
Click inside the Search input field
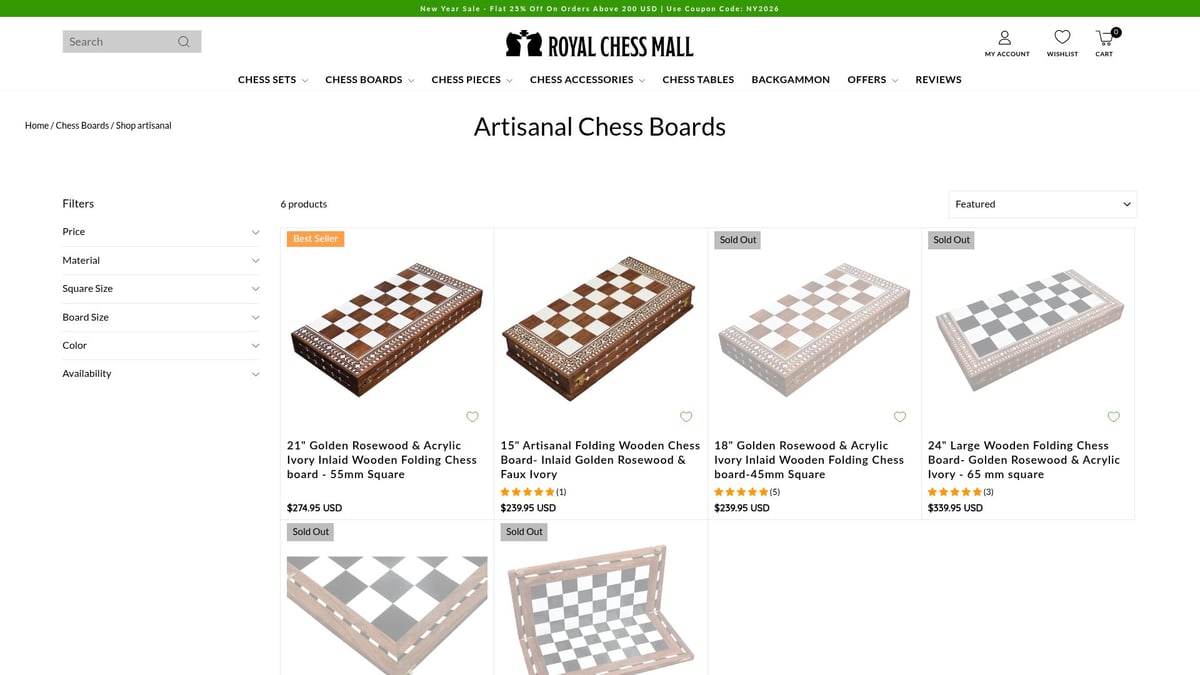pos(115,41)
